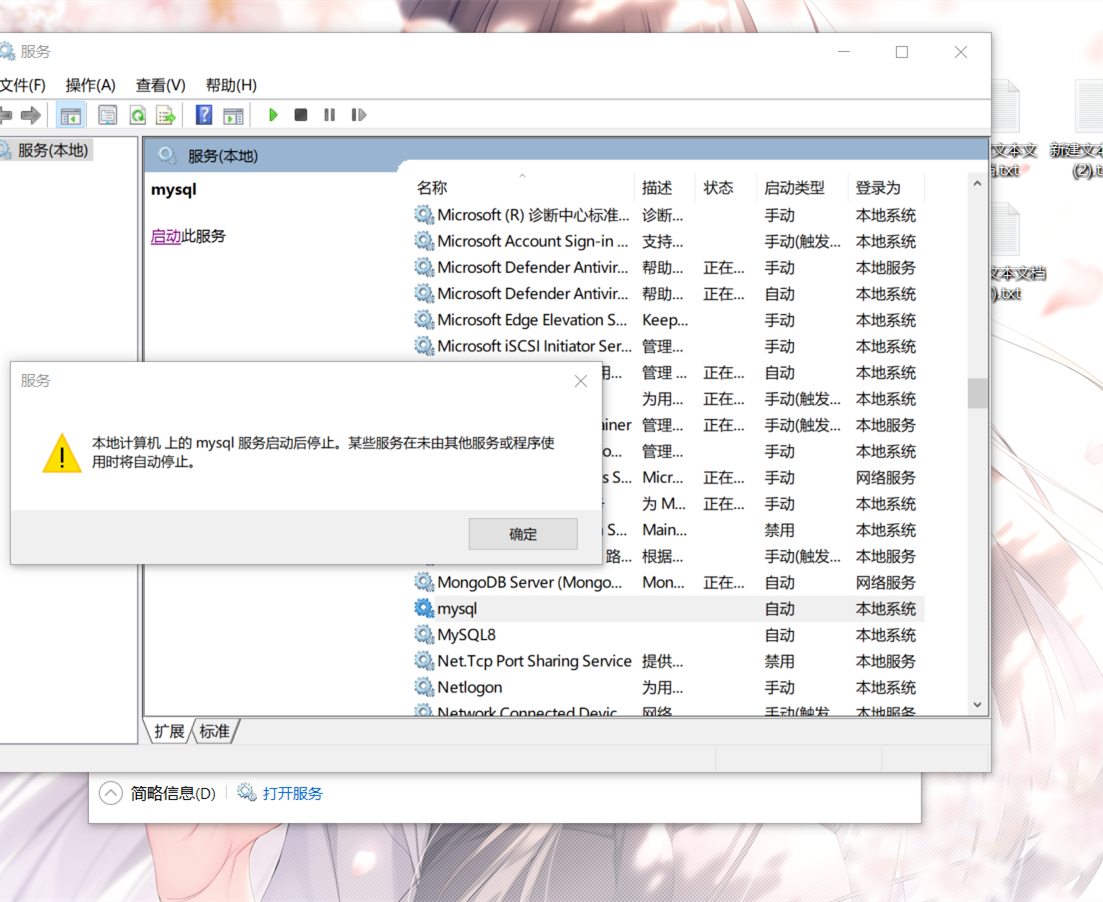Click 网络服务 login cell of MongoDB row
This screenshot has width=1103, height=902.
pyautogui.click(x=886, y=583)
